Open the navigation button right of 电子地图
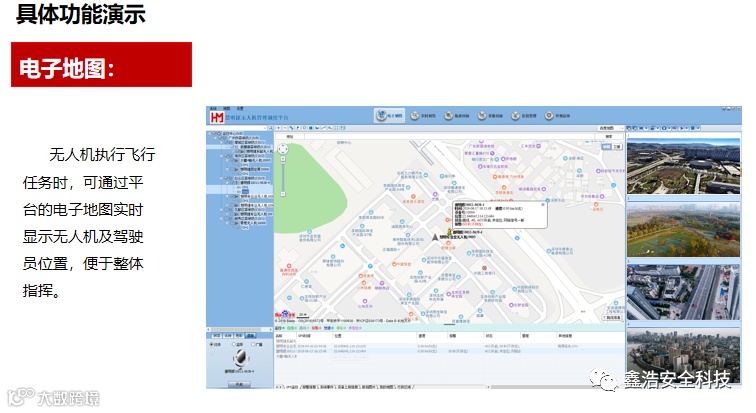756x413 pixels. click(423, 116)
